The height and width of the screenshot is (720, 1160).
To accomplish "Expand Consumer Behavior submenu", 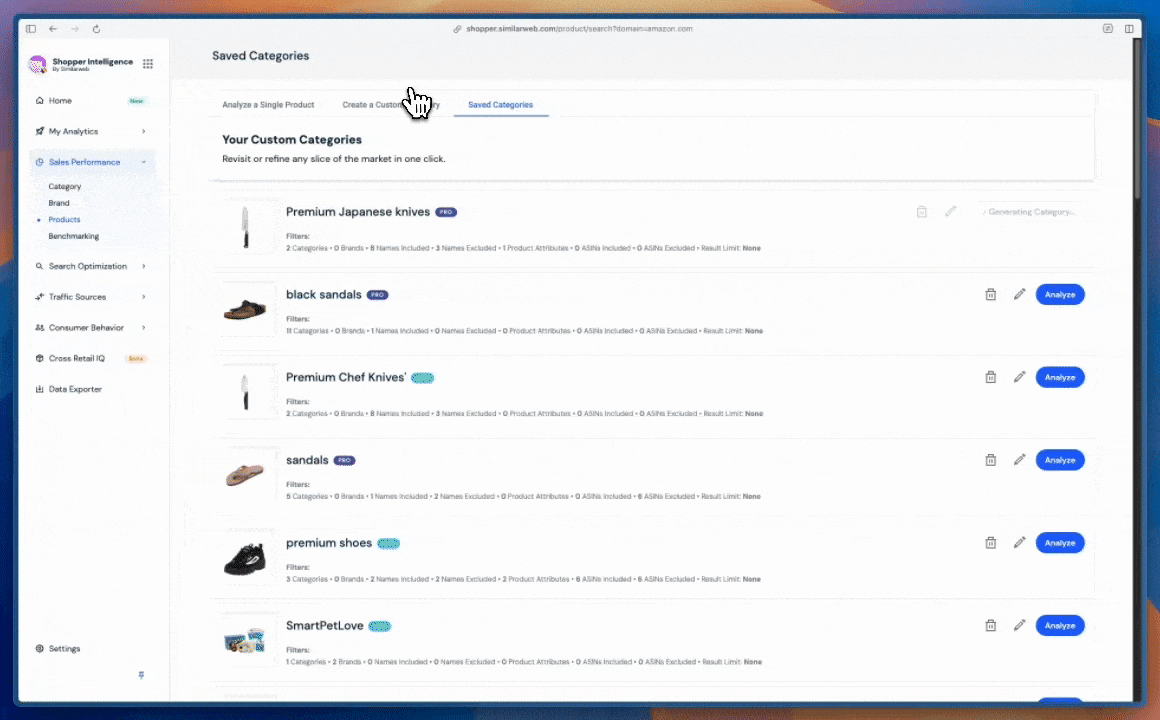I will [x=143, y=327].
